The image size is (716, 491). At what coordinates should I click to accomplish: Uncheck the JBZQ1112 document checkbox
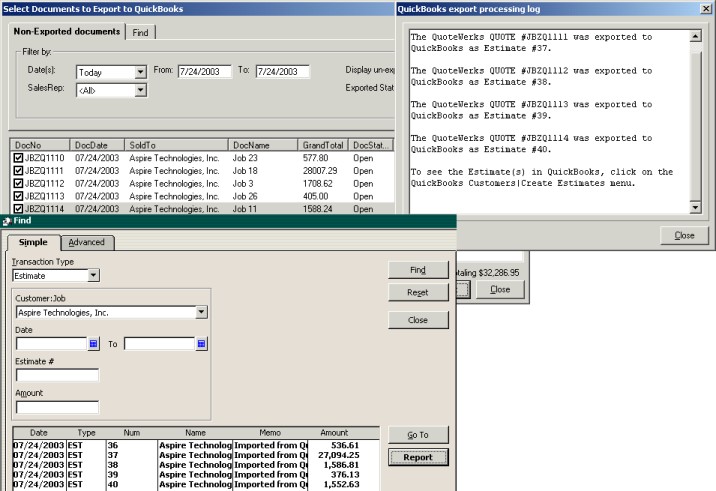click(x=18, y=184)
